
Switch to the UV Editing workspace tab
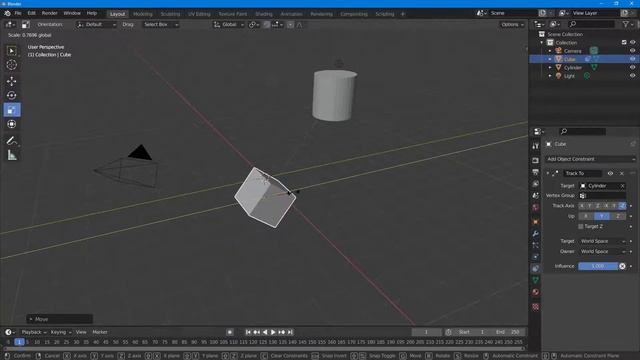tap(199, 14)
